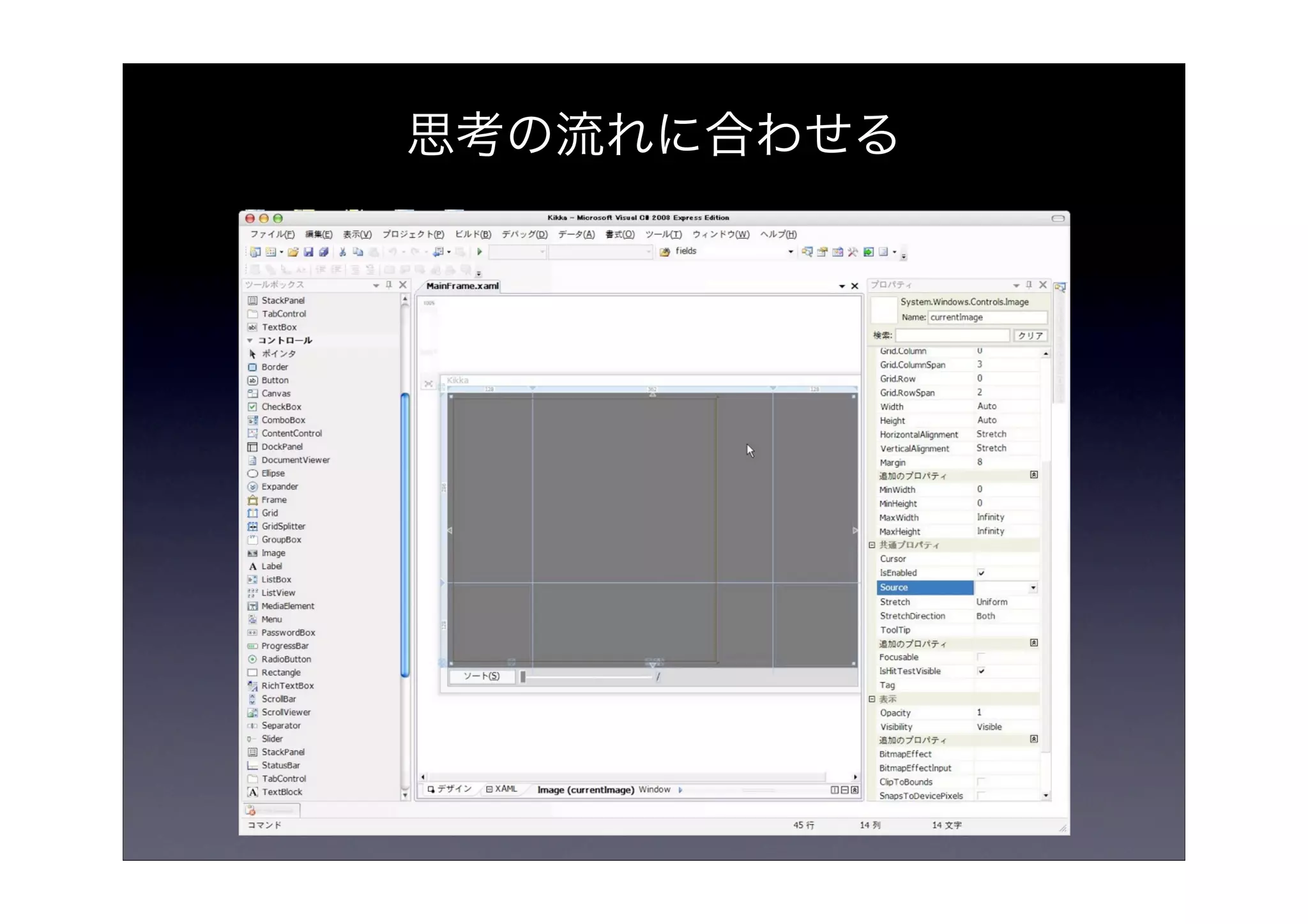Open the プロジェクト(P) menu
This screenshot has width=1308, height=924.
click(413, 234)
